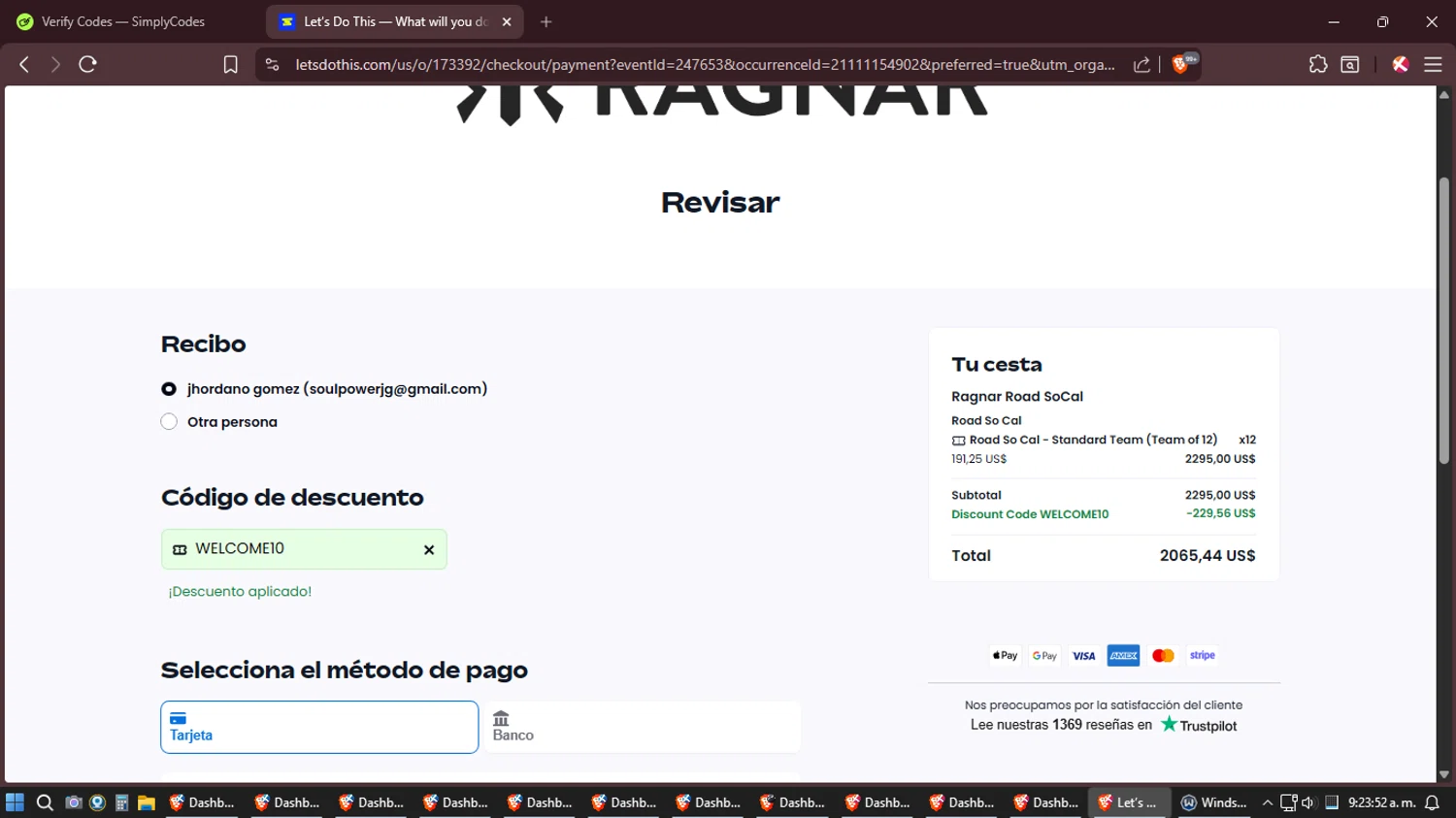Open the calculator from the taskbar
This screenshot has width=1456, height=818.
coord(121,802)
